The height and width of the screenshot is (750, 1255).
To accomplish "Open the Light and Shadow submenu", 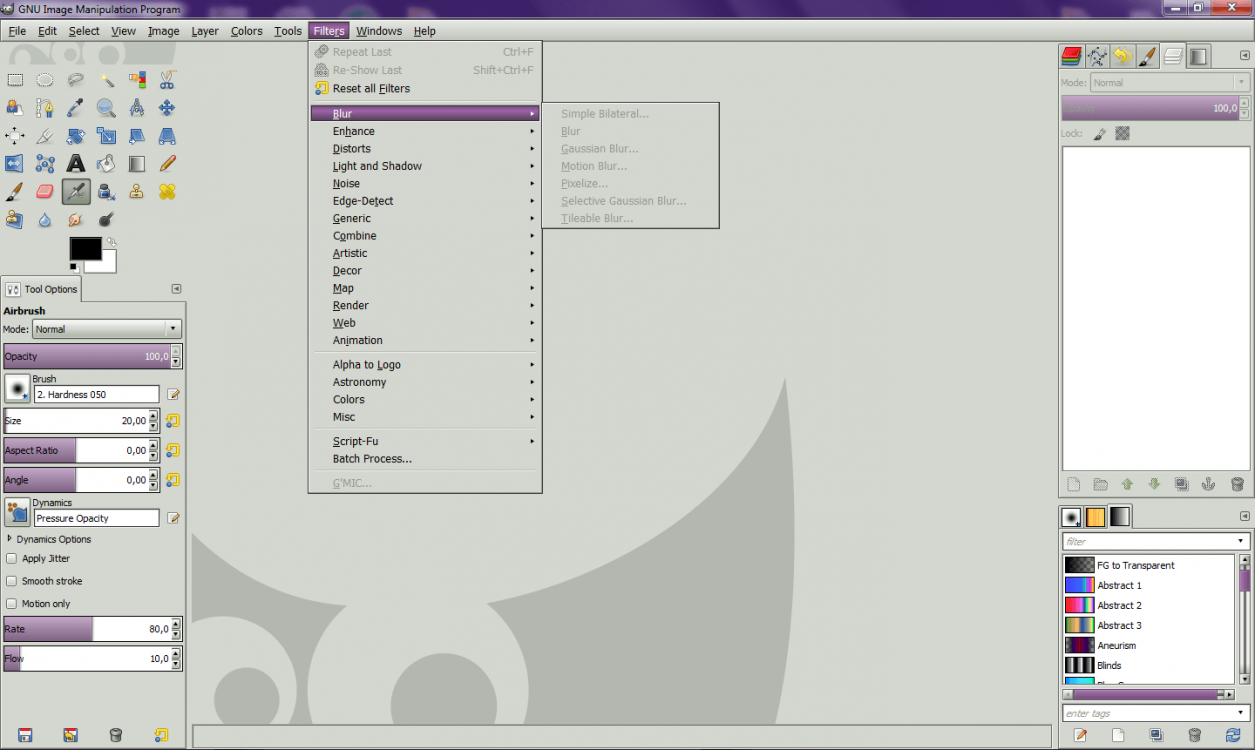I will pyautogui.click(x=424, y=166).
